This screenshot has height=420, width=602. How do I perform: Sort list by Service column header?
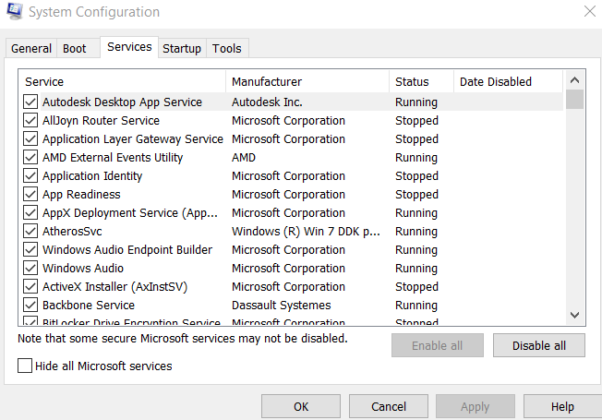(120, 81)
